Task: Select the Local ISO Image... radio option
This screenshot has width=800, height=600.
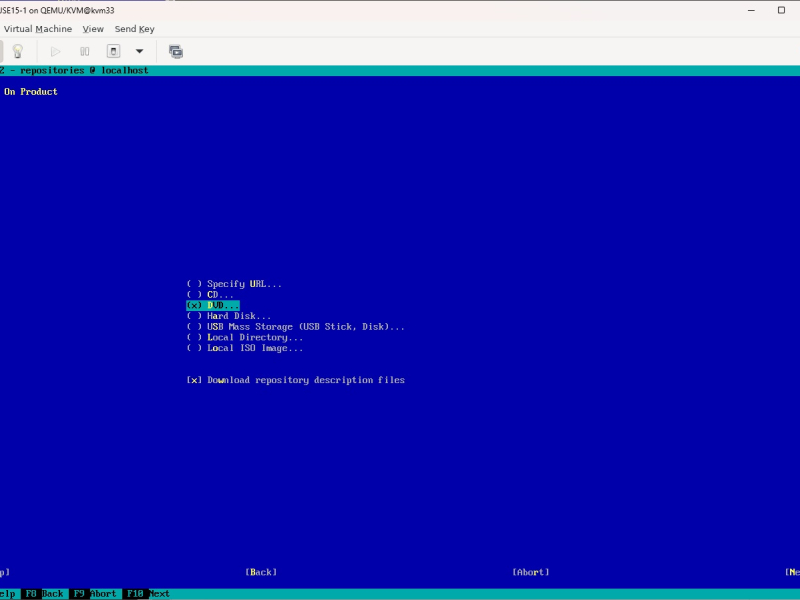Action: [244, 348]
